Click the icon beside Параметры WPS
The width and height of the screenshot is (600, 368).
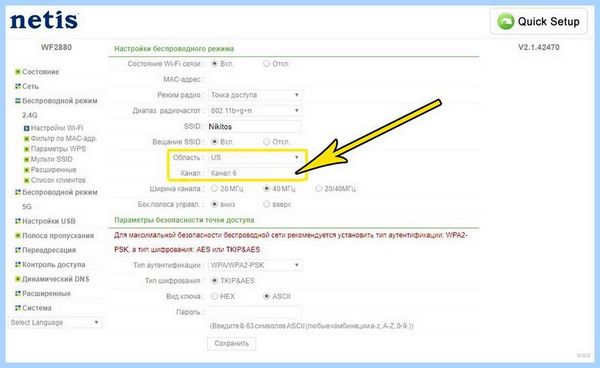click(x=26, y=149)
